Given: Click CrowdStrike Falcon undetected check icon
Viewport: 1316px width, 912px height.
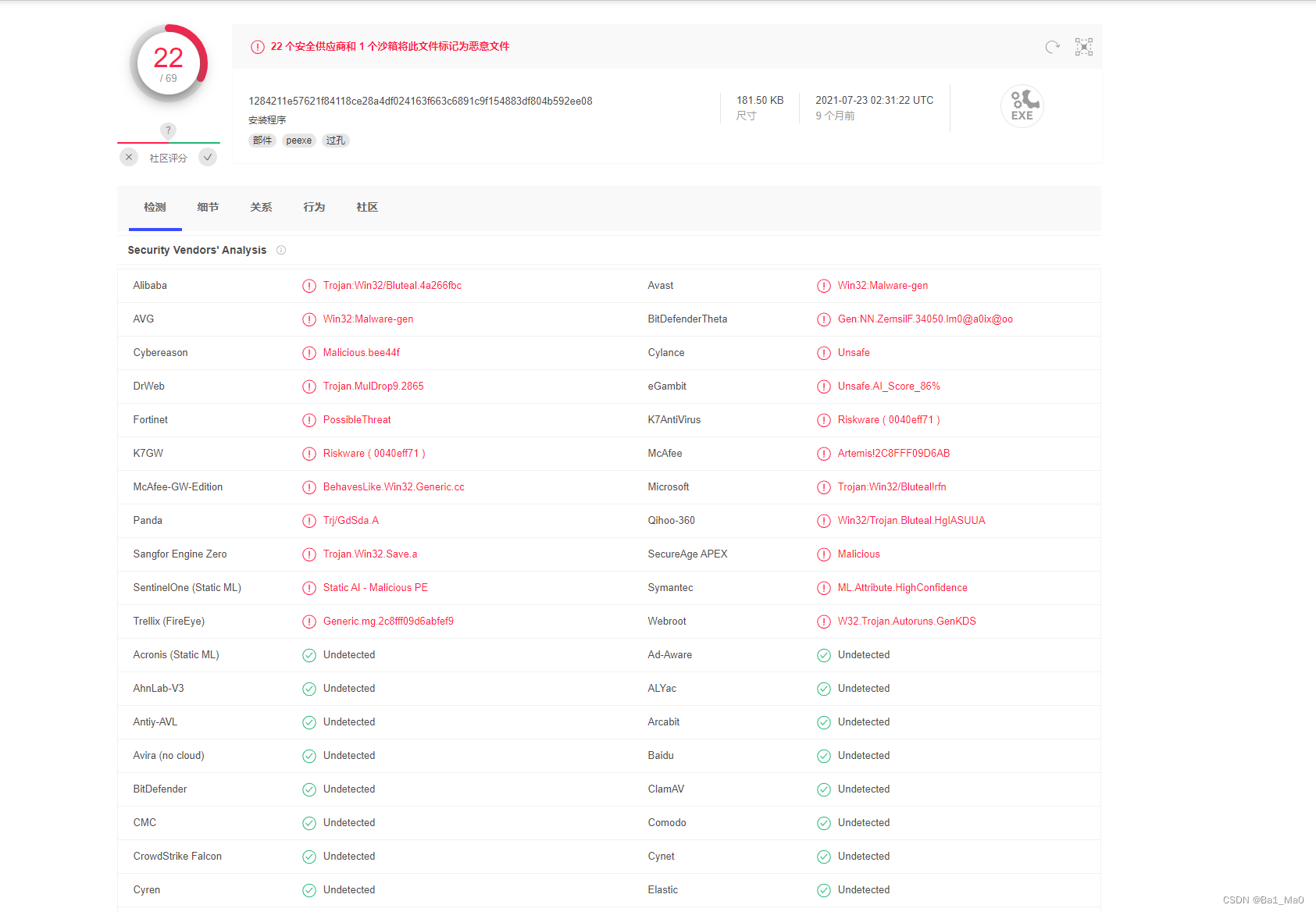Looking at the screenshot, I should point(309,857).
